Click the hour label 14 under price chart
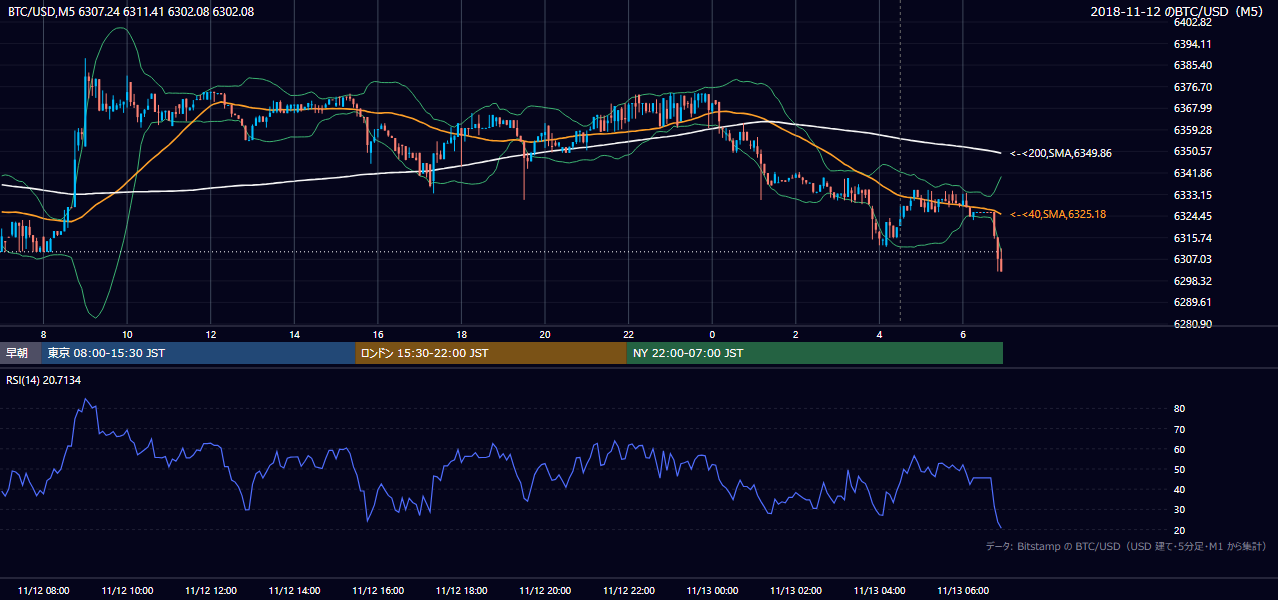The image size is (1278, 600). pyautogui.click(x=294, y=334)
